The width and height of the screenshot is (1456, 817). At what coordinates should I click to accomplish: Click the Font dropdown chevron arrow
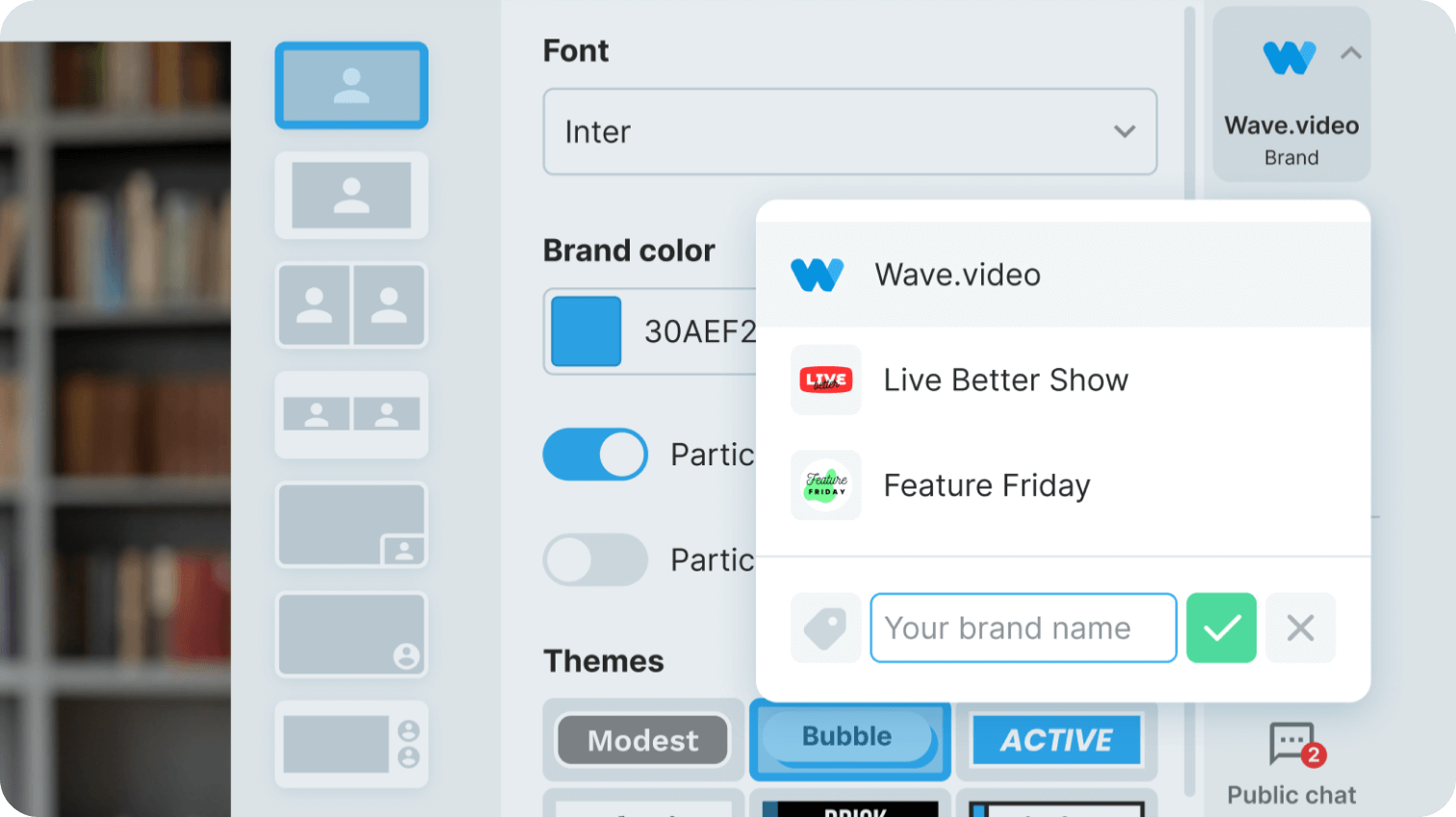tap(1124, 132)
